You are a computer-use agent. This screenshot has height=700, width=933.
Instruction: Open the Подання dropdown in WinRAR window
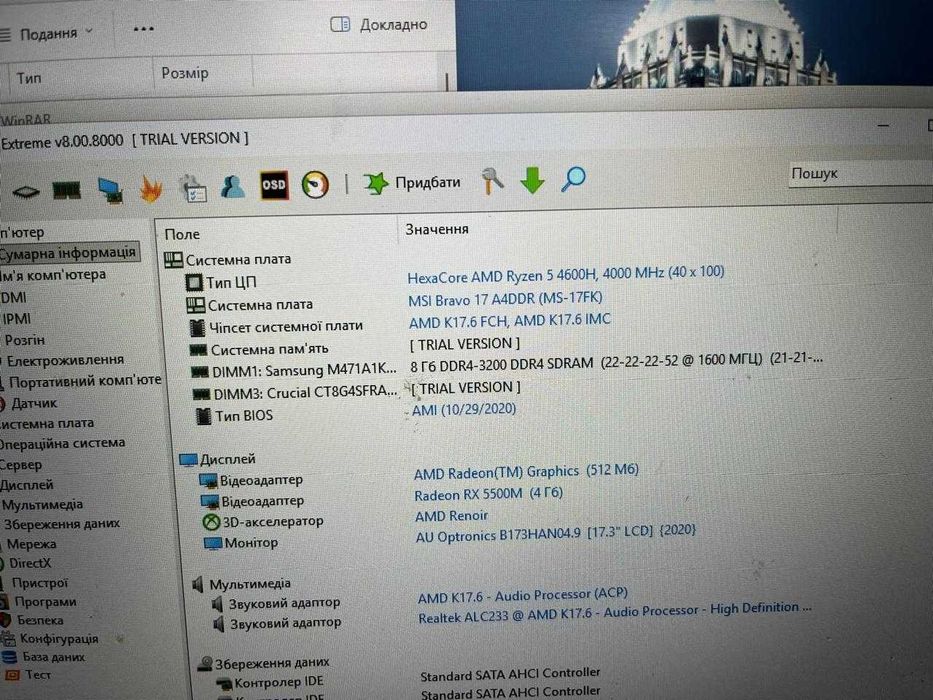click(48, 33)
